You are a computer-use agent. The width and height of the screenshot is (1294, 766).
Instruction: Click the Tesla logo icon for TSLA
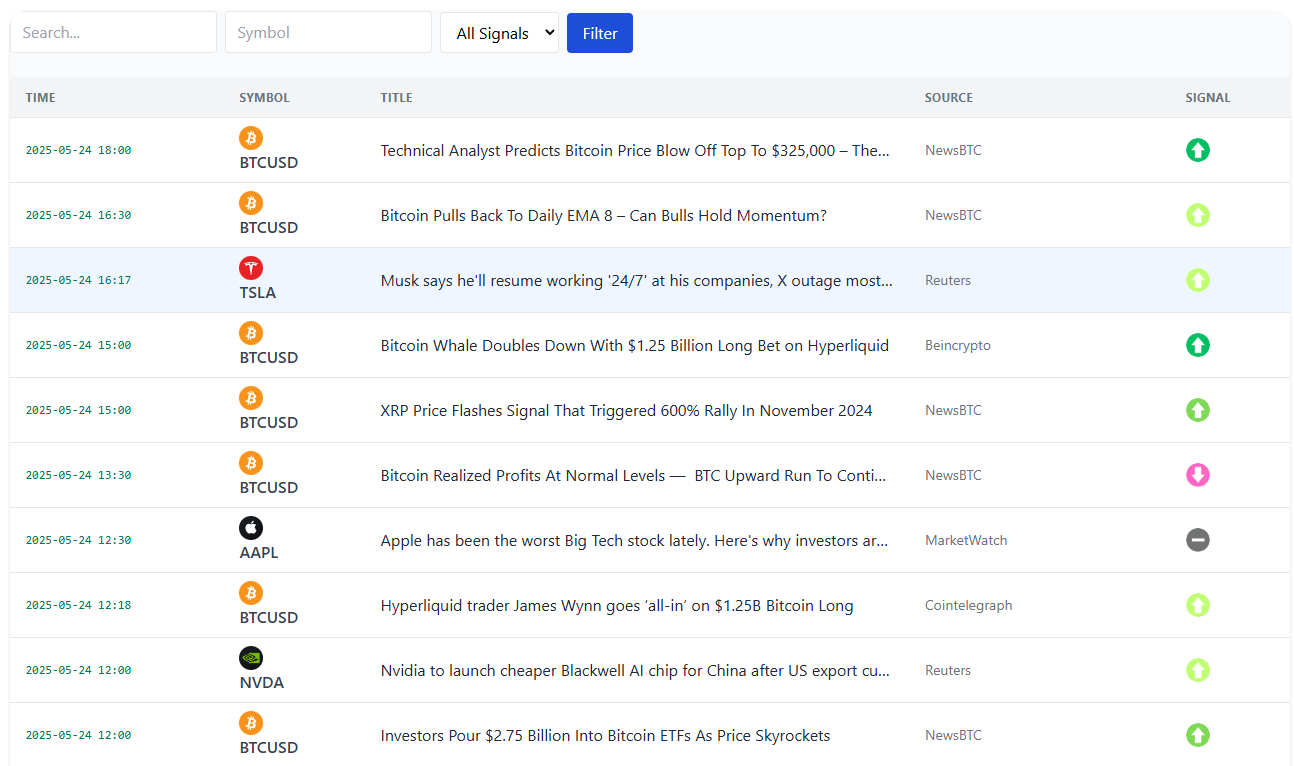(x=251, y=268)
